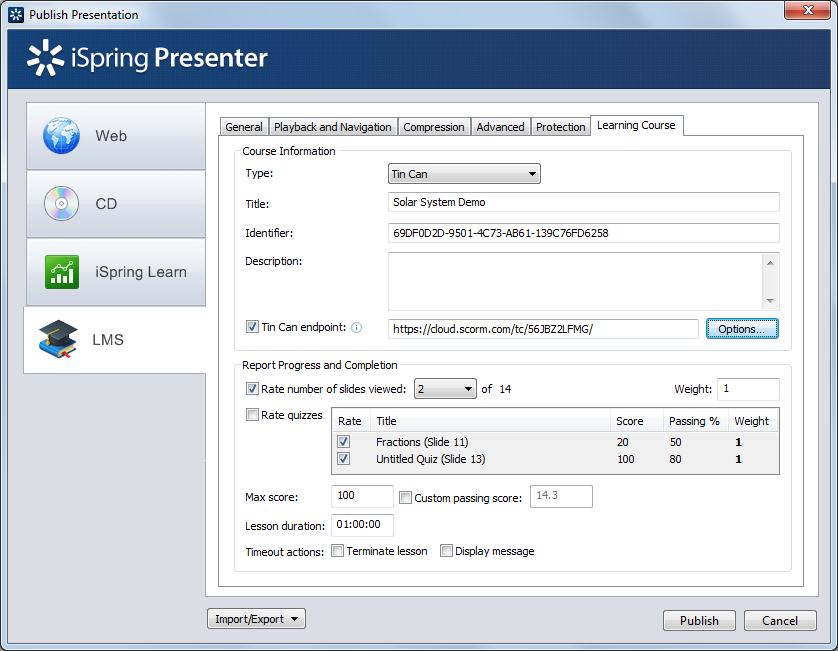The height and width of the screenshot is (651, 838).
Task: Click the Options... button
Action: pyautogui.click(x=742, y=329)
